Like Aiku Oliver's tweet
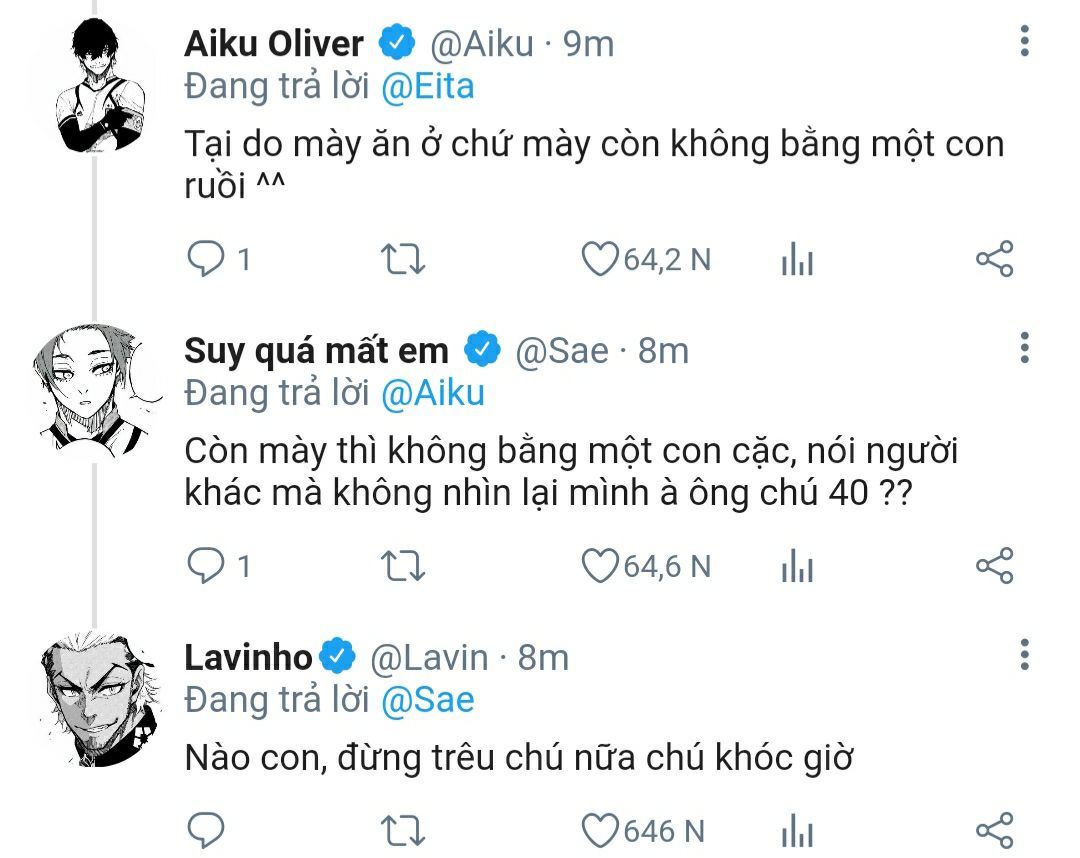Viewport: 1080px width, 858px height. tap(600, 260)
